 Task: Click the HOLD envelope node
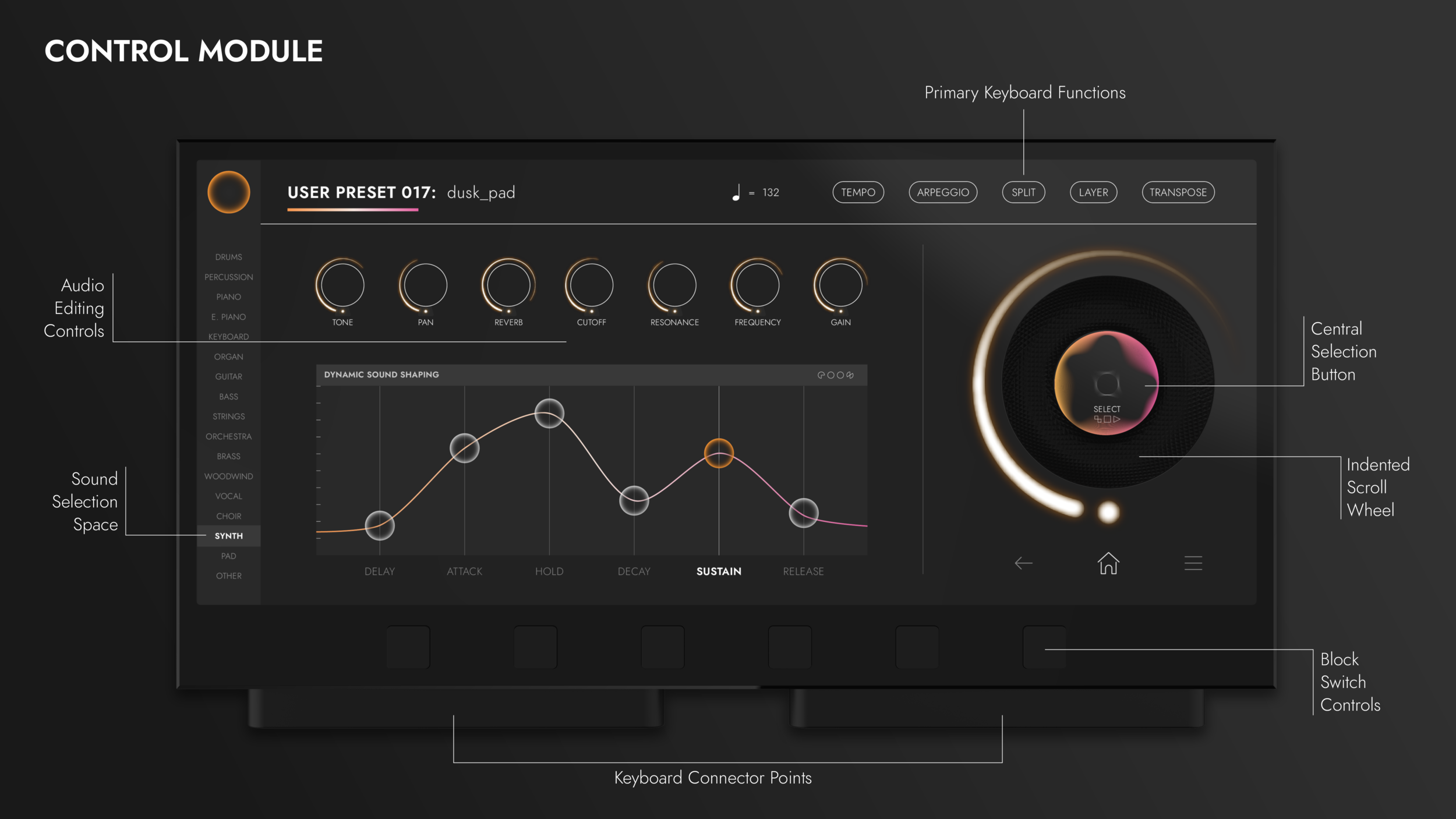[x=549, y=413]
